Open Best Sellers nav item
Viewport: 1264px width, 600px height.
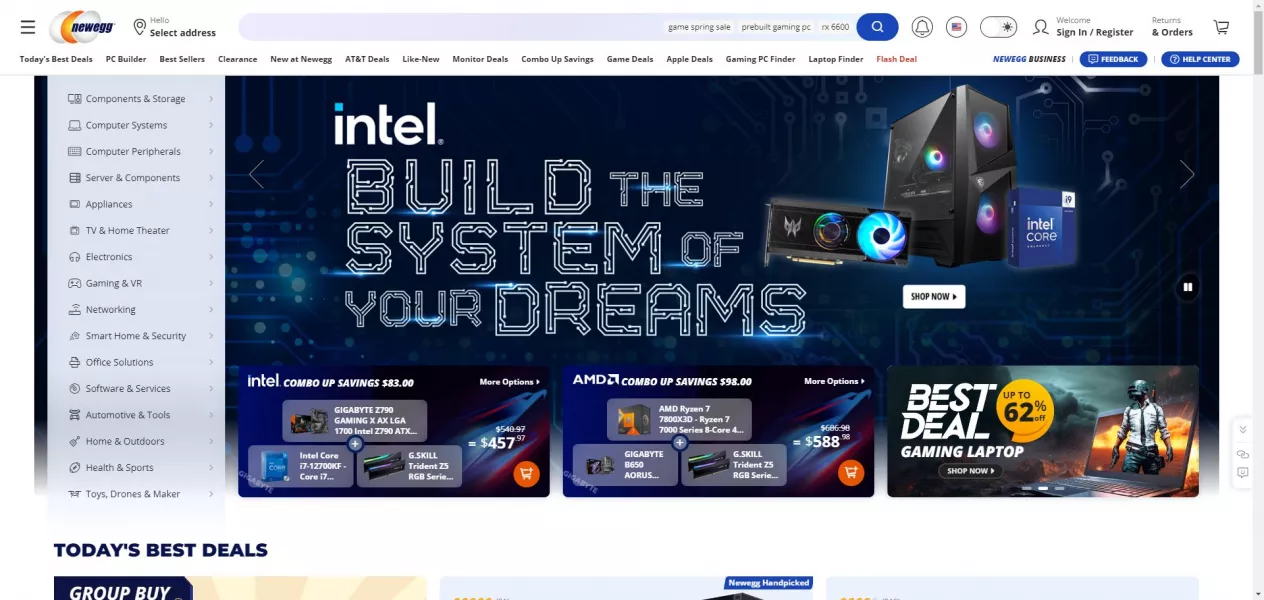tap(182, 59)
